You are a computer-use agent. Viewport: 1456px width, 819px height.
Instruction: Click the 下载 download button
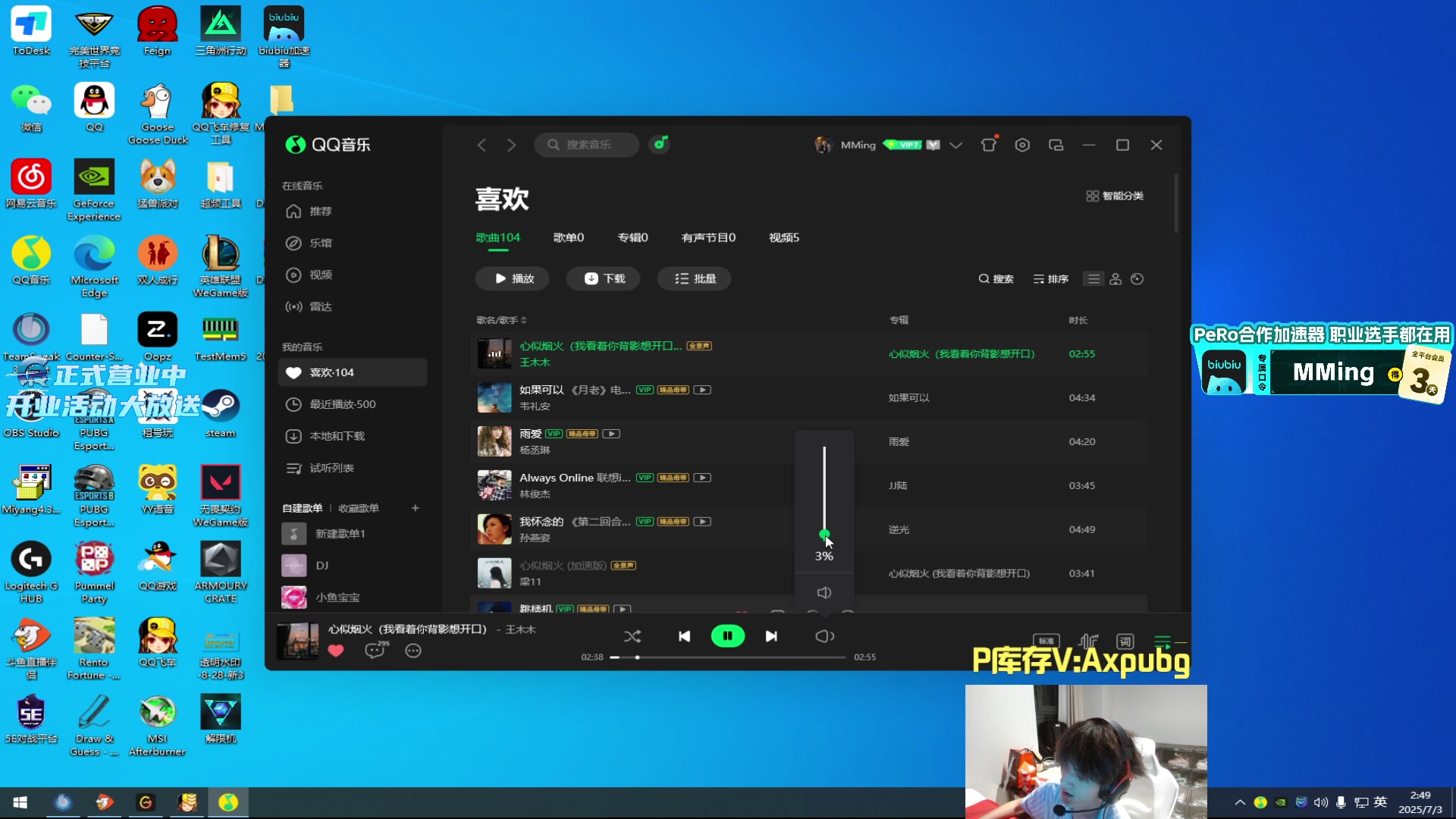604,278
